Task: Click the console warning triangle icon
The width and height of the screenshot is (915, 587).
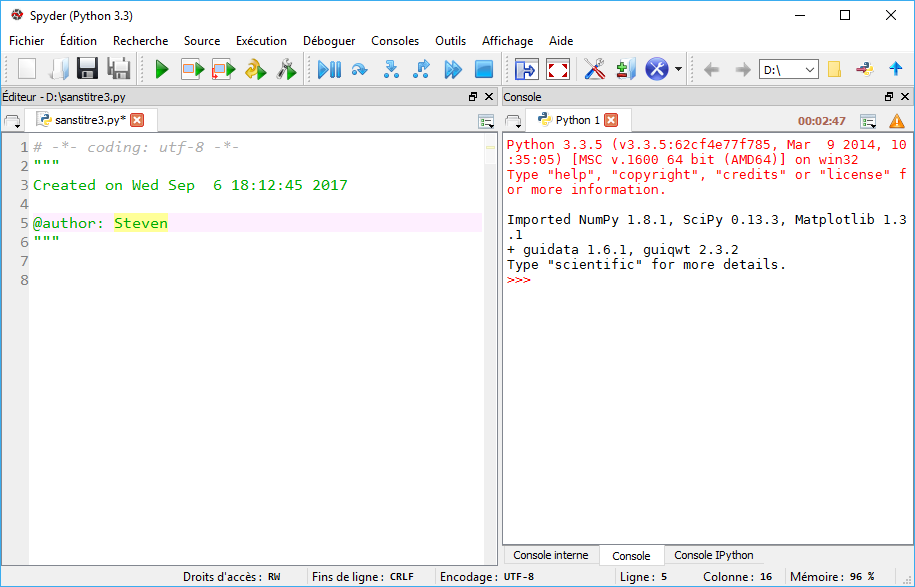Action: (896, 121)
